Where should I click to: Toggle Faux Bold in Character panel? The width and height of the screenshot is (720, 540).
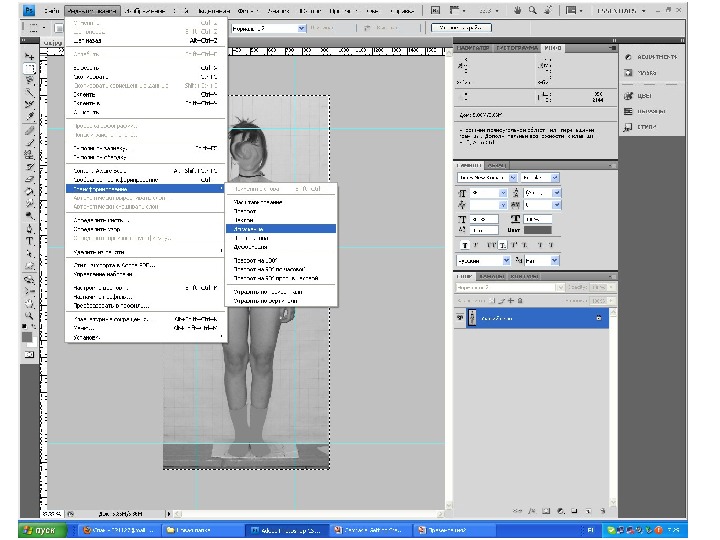(465, 245)
